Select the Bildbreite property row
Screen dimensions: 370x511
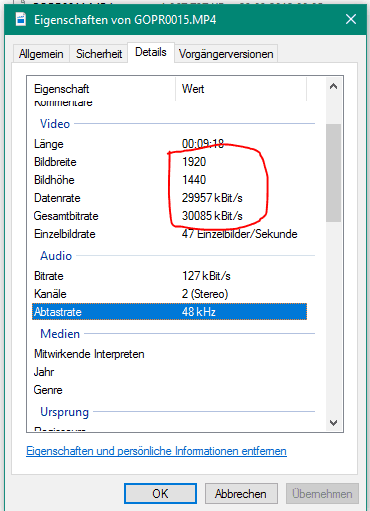[x=169, y=162]
